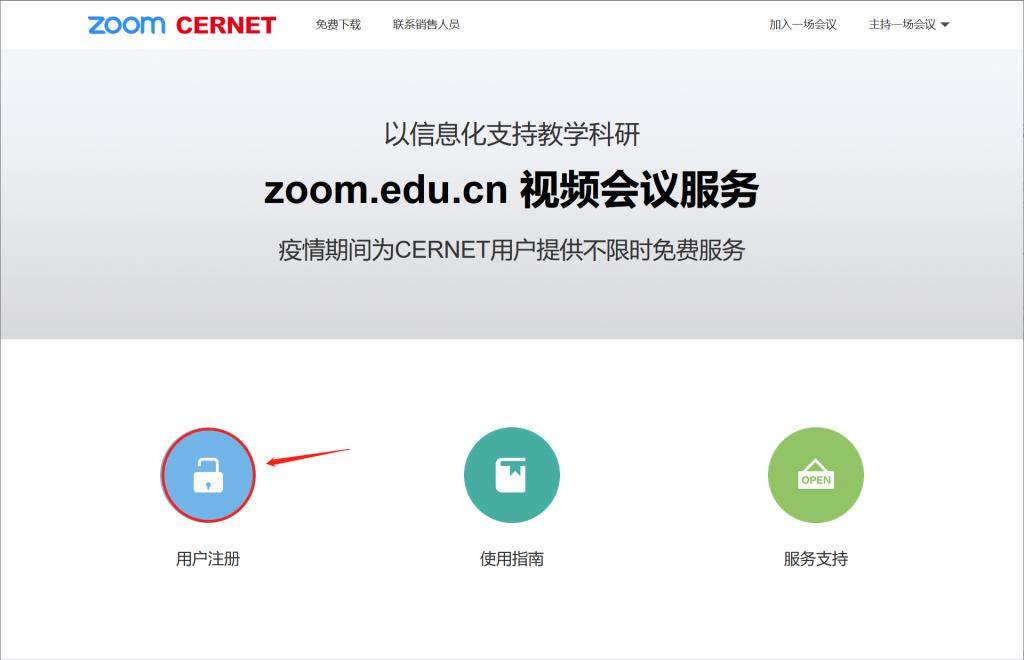1024x660 pixels.
Task: Expand the 主持一场会议 dropdown menu
Action: (x=902, y=25)
